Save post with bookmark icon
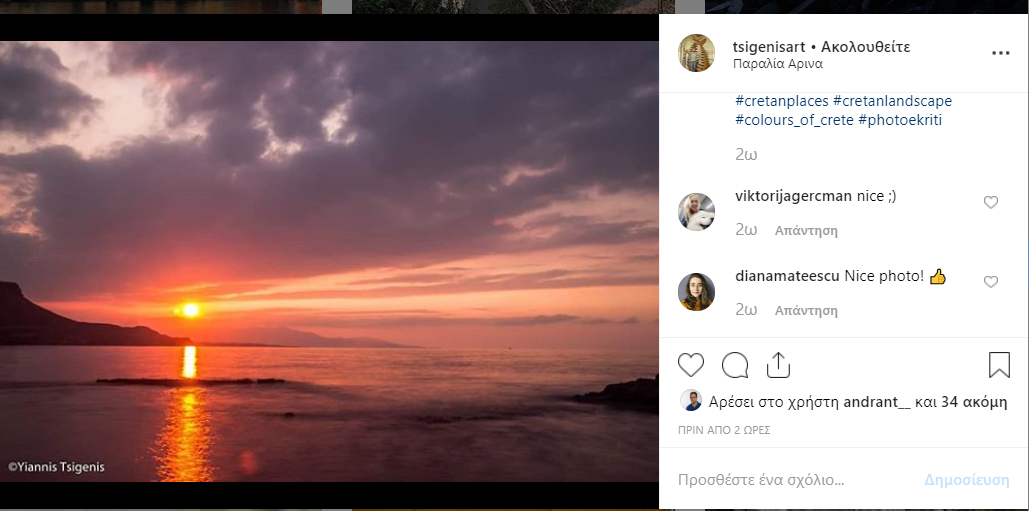Viewport: 1029px width, 511px height. tap(999, 365)
